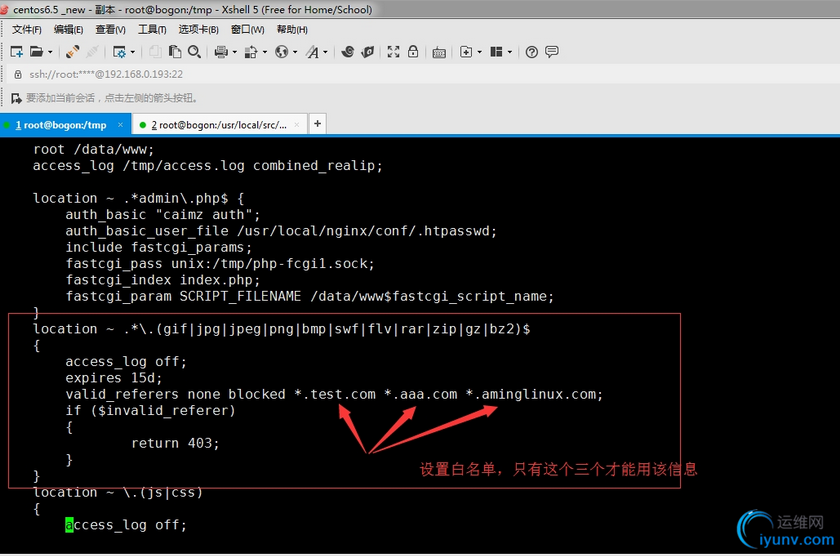
Task: Click the Paste clipboard icon
Action: coord(175,52)
